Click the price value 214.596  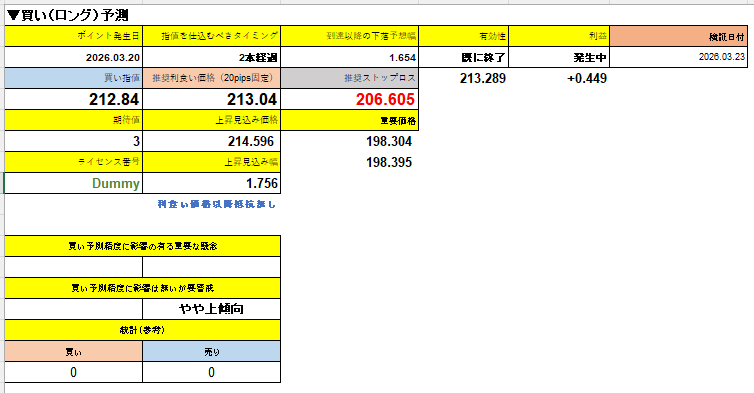point(212,141)
